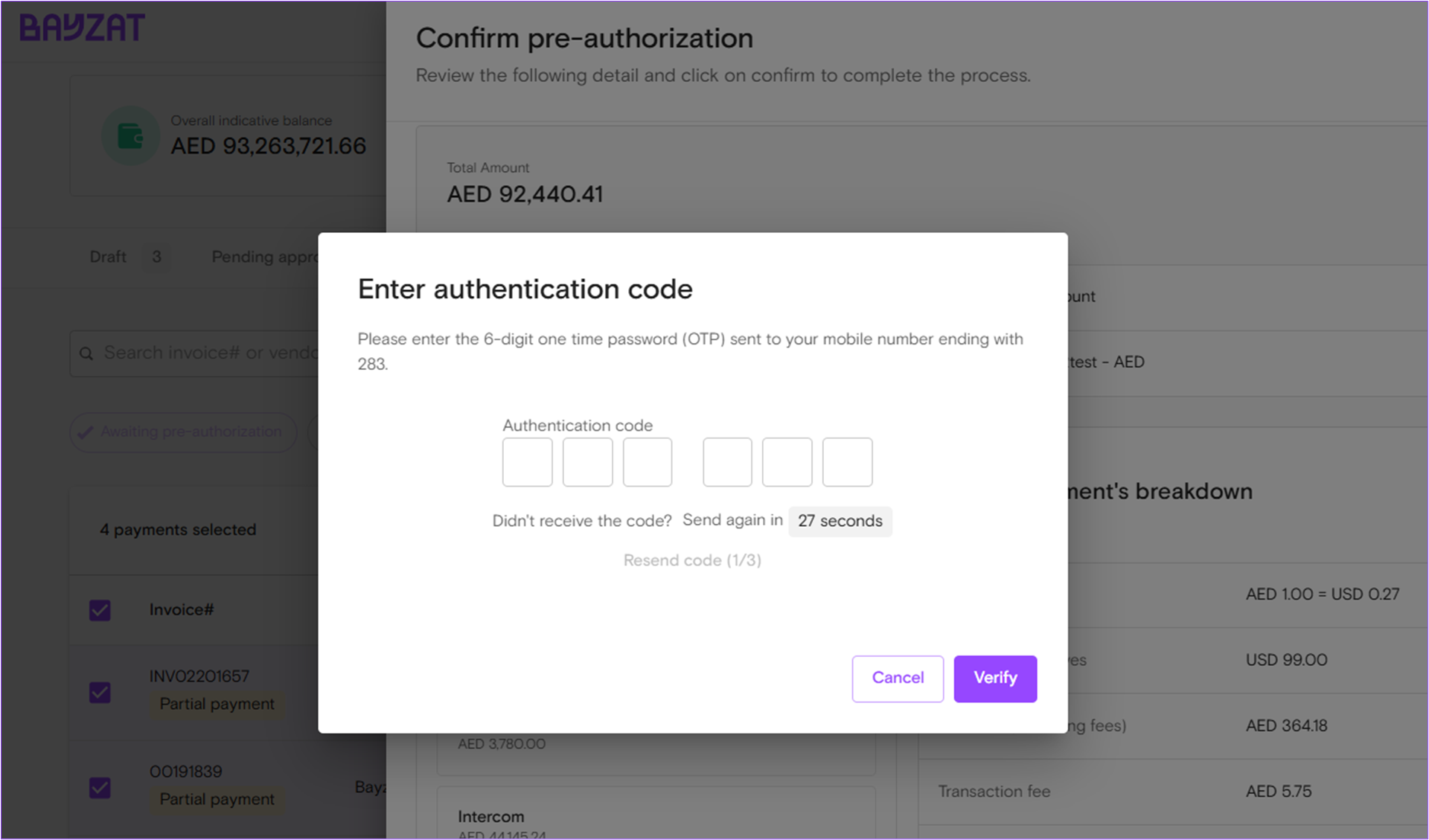The width and height of the screenshot is (1429, 840).
Task: Switch to the Draft tab
Action: (x=109, y=257)
